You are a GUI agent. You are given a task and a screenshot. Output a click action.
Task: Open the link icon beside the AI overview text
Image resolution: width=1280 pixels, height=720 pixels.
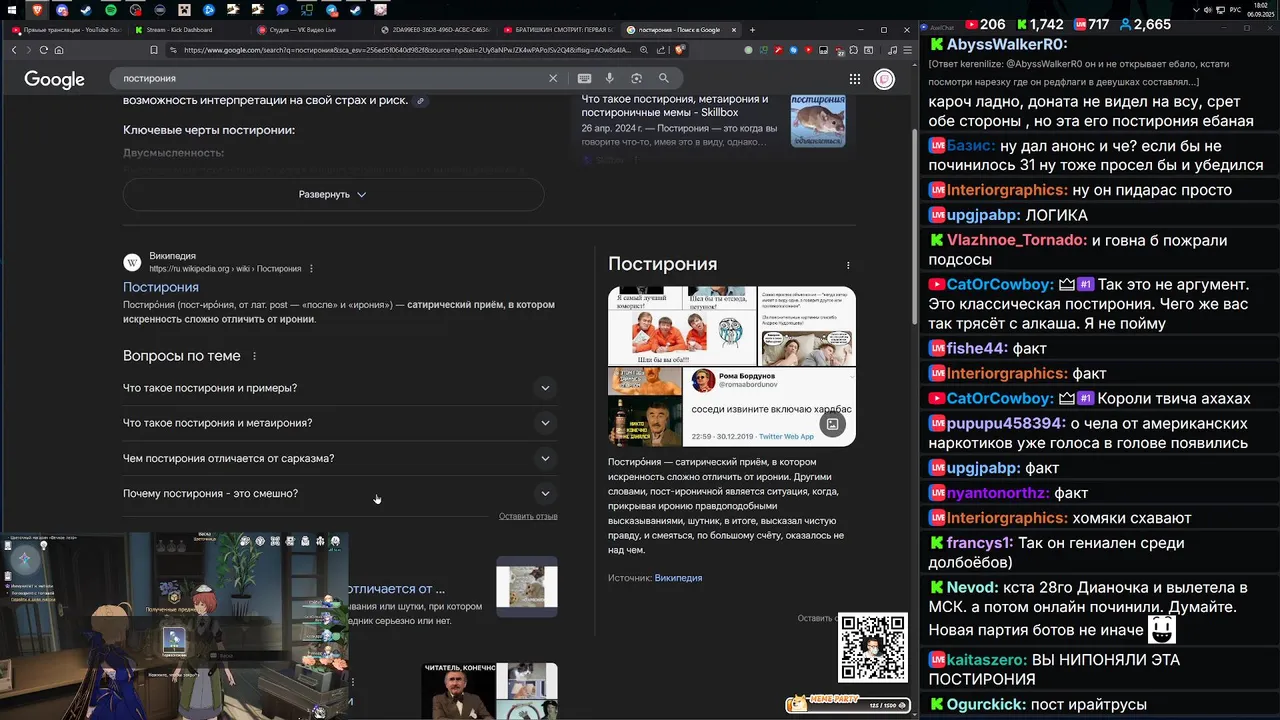point(421,101)
